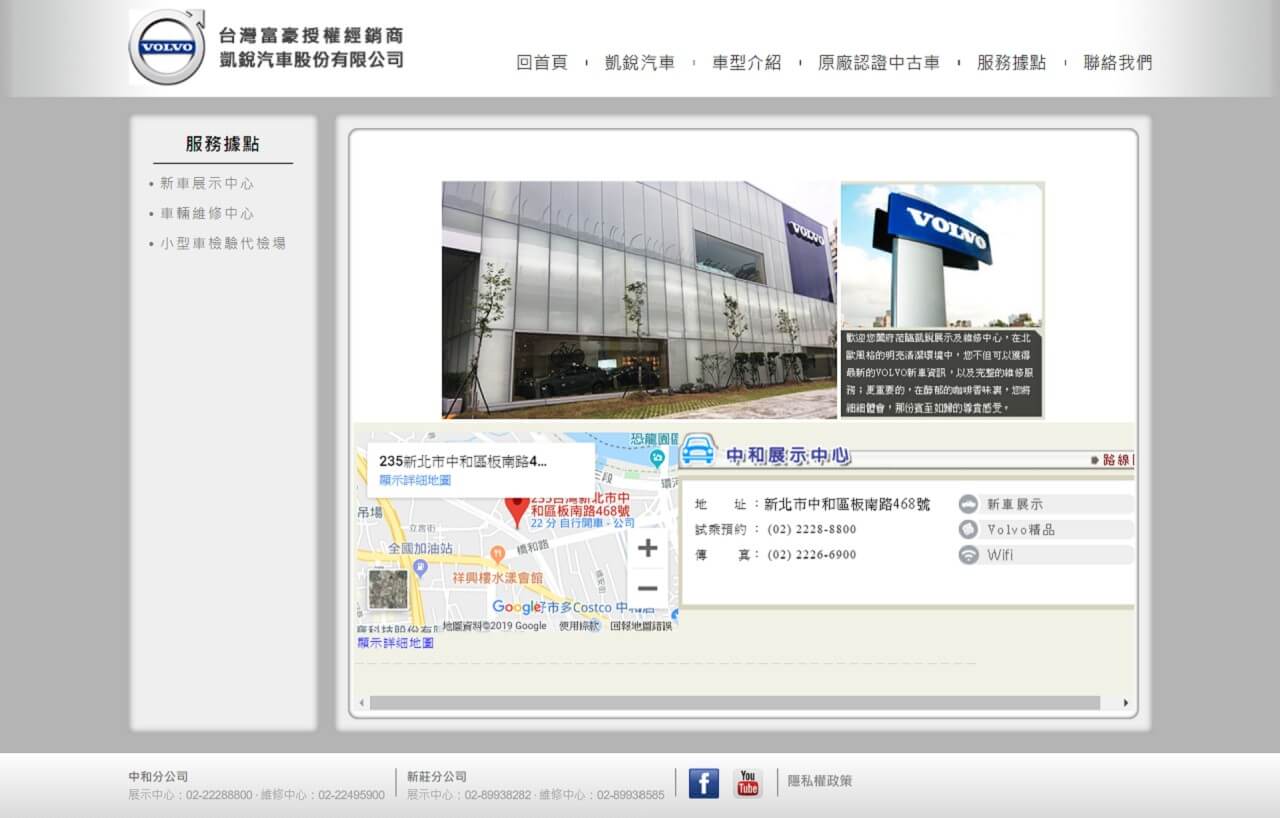The image size is (1280, 818).
Task: Go to 回首頁 in navigation
Action: (542, 62)
